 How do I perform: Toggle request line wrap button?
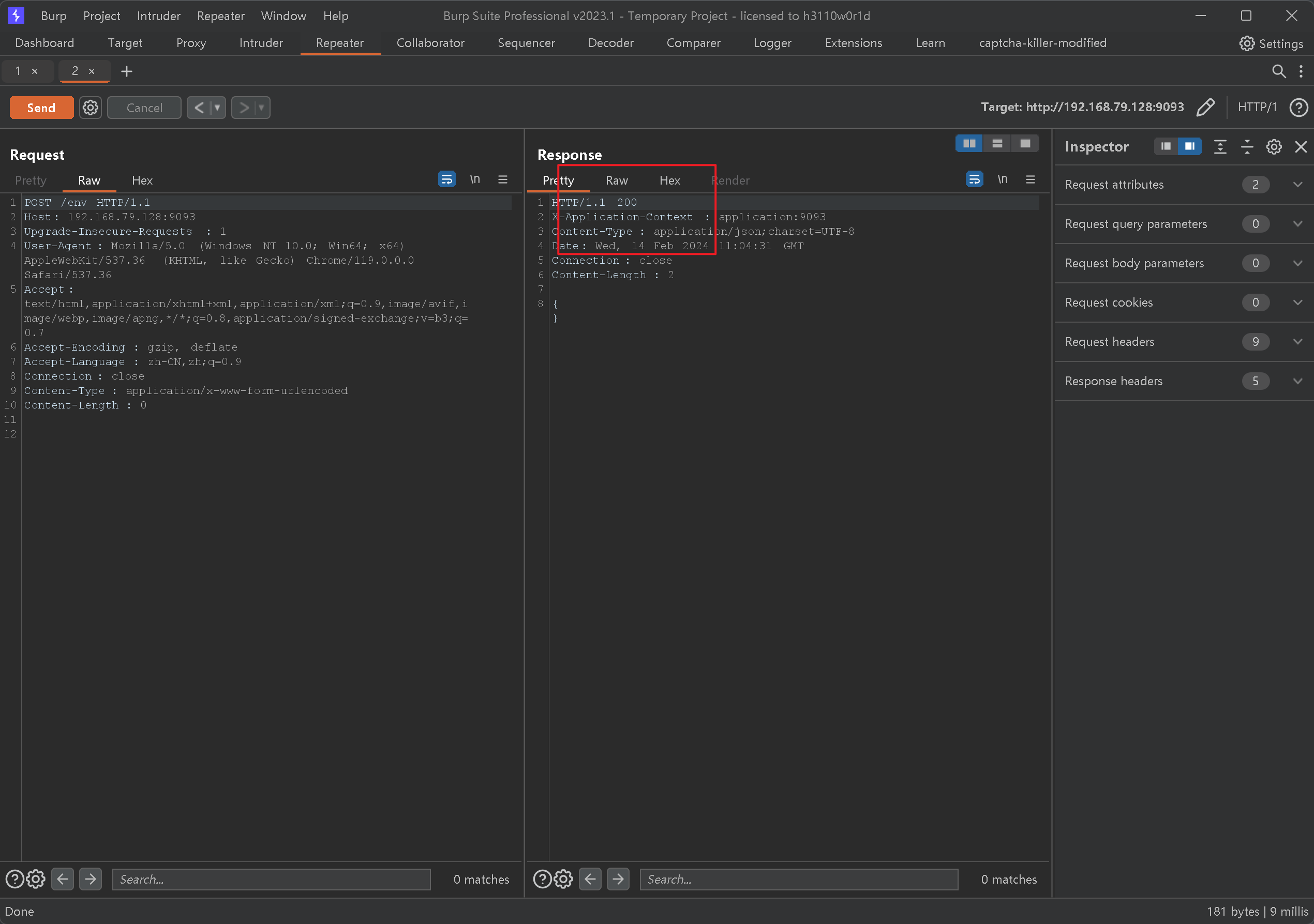[446, 179]
